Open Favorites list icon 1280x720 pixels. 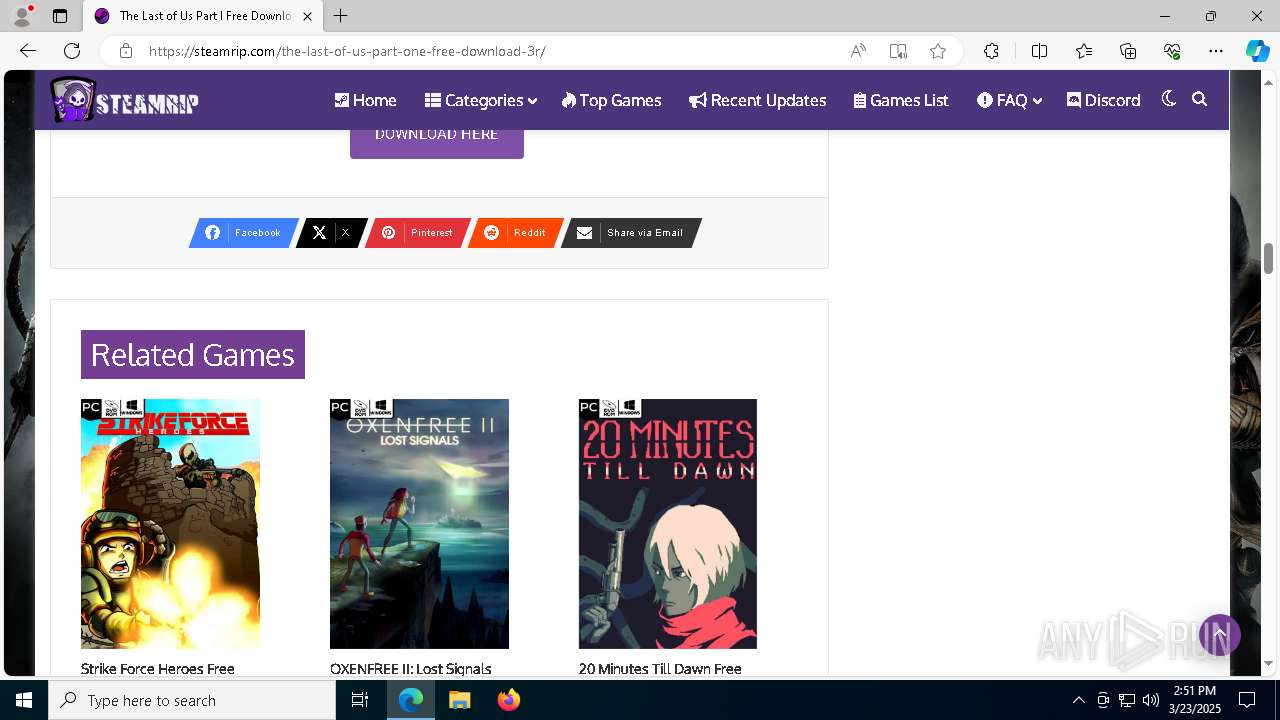coord(1084,51)
